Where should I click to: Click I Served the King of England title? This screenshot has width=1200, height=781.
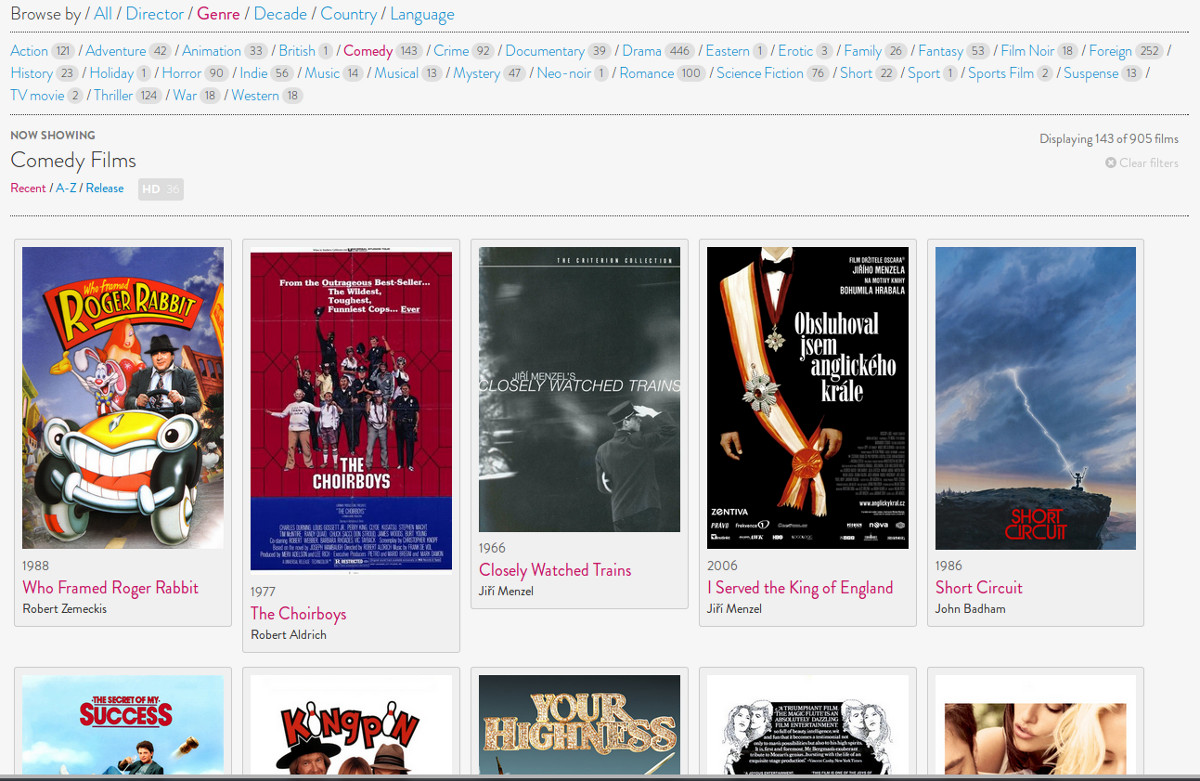tap(800, 588)
